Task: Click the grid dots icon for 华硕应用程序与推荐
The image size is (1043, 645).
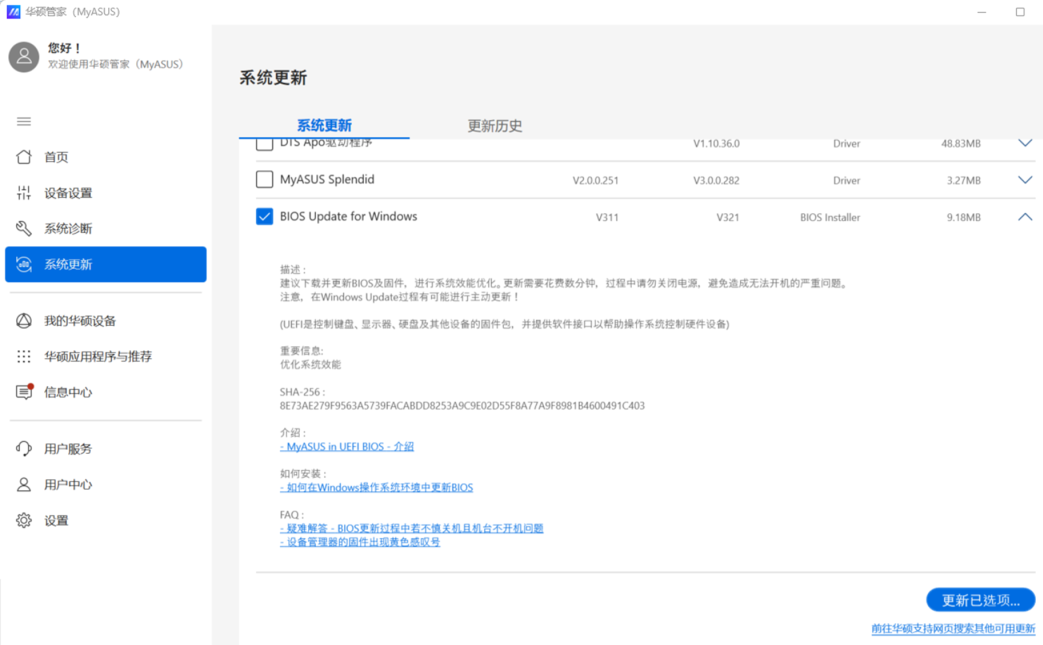Action: click(24, 356)
